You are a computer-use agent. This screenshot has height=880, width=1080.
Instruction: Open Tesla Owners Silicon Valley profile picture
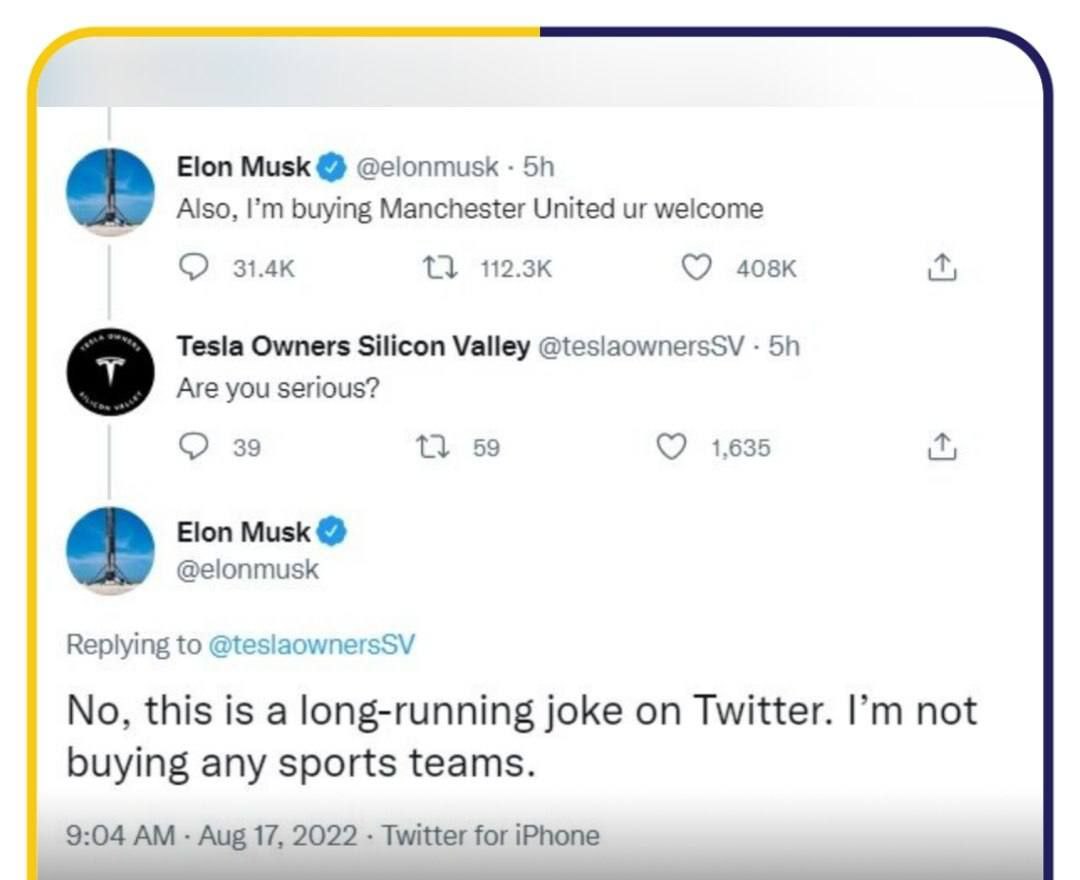click(110, 372)
